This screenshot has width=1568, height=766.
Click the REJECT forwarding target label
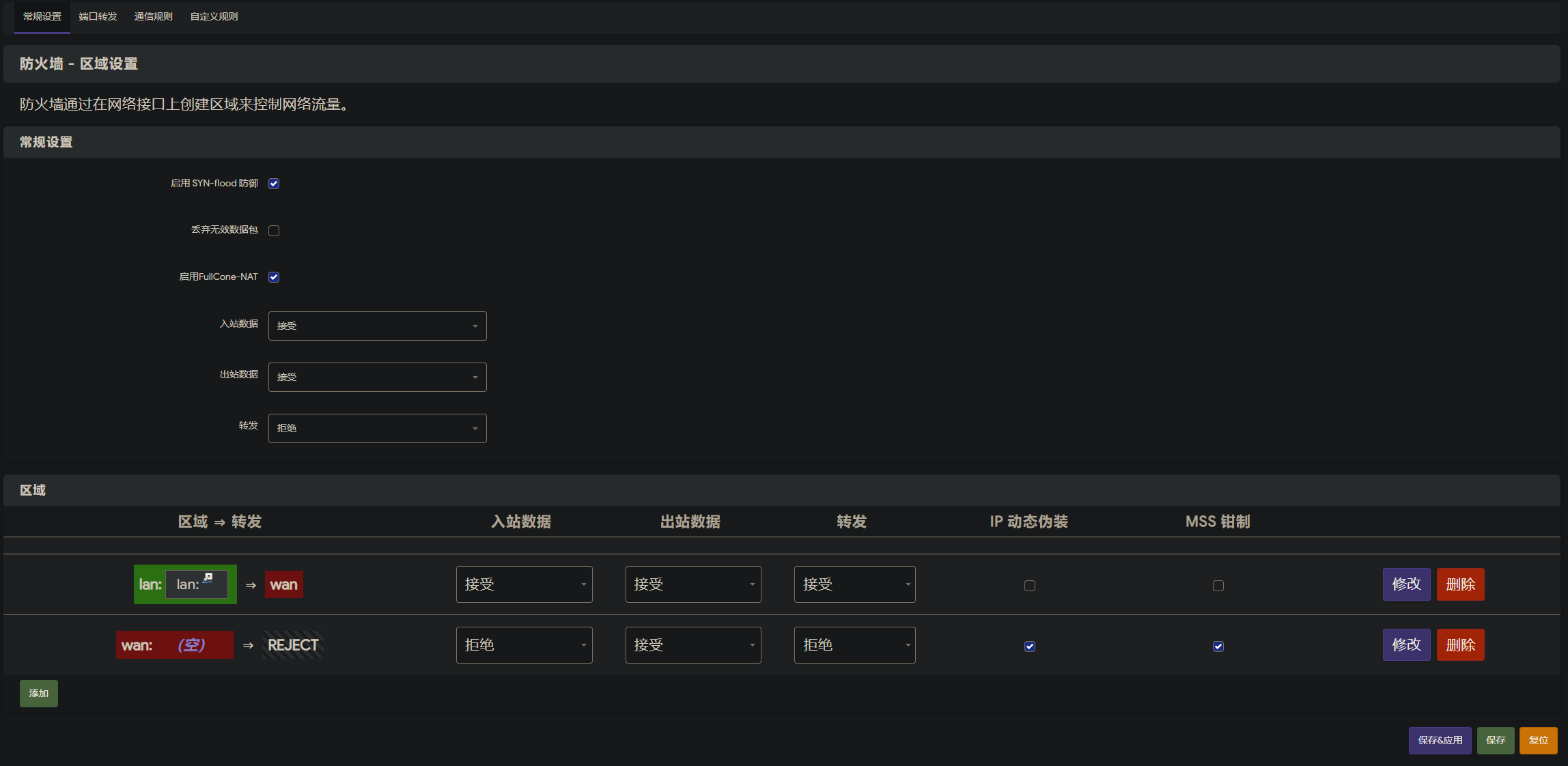tap(293, 645)
